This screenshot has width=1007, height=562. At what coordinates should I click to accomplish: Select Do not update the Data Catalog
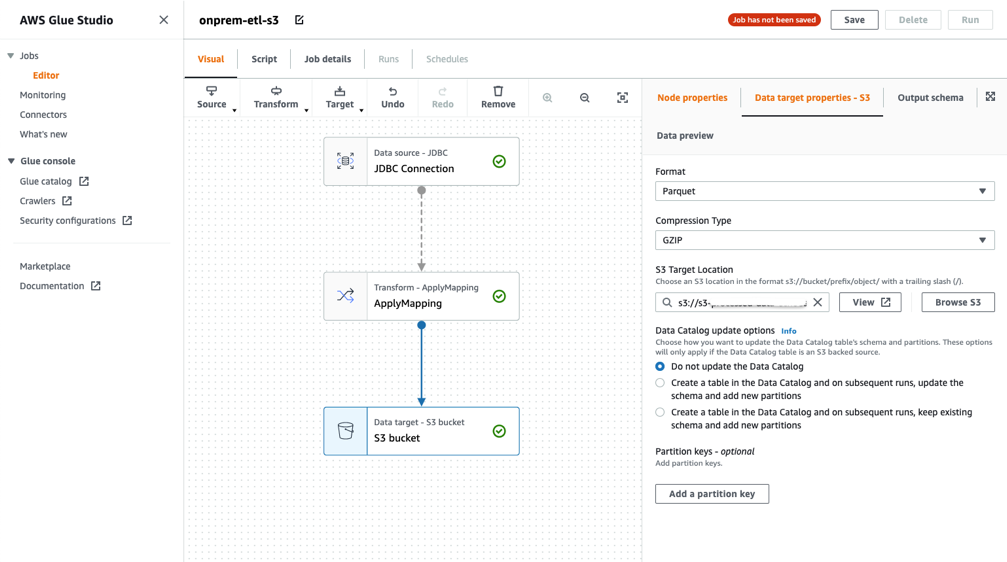click(660, 367)
